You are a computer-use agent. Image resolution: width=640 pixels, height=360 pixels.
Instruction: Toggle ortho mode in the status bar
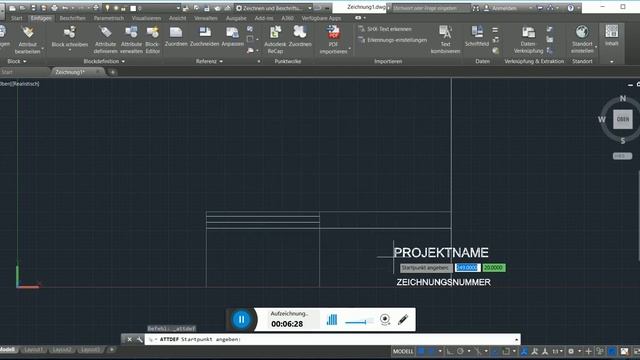(449, 351)
